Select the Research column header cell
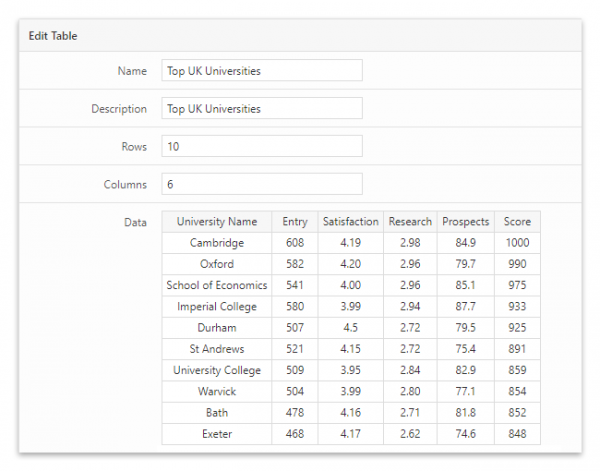The width and height of the screenshot is (600, 471). [410, 222]
